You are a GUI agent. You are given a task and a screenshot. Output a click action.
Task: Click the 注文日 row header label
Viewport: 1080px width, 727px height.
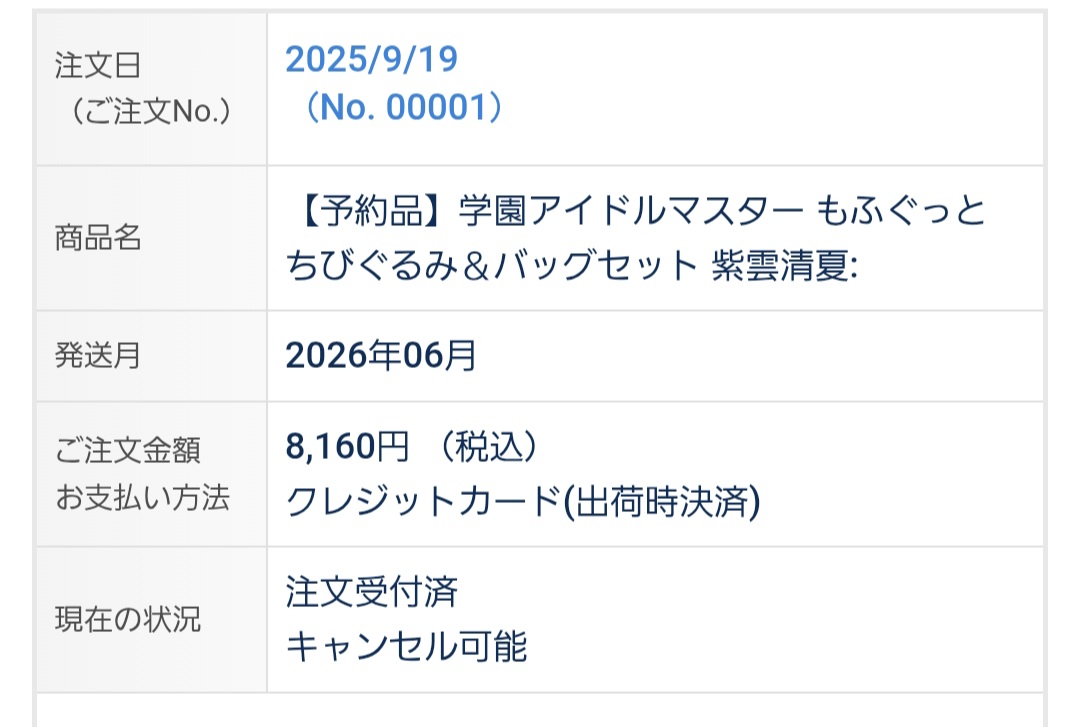[97, 66]
